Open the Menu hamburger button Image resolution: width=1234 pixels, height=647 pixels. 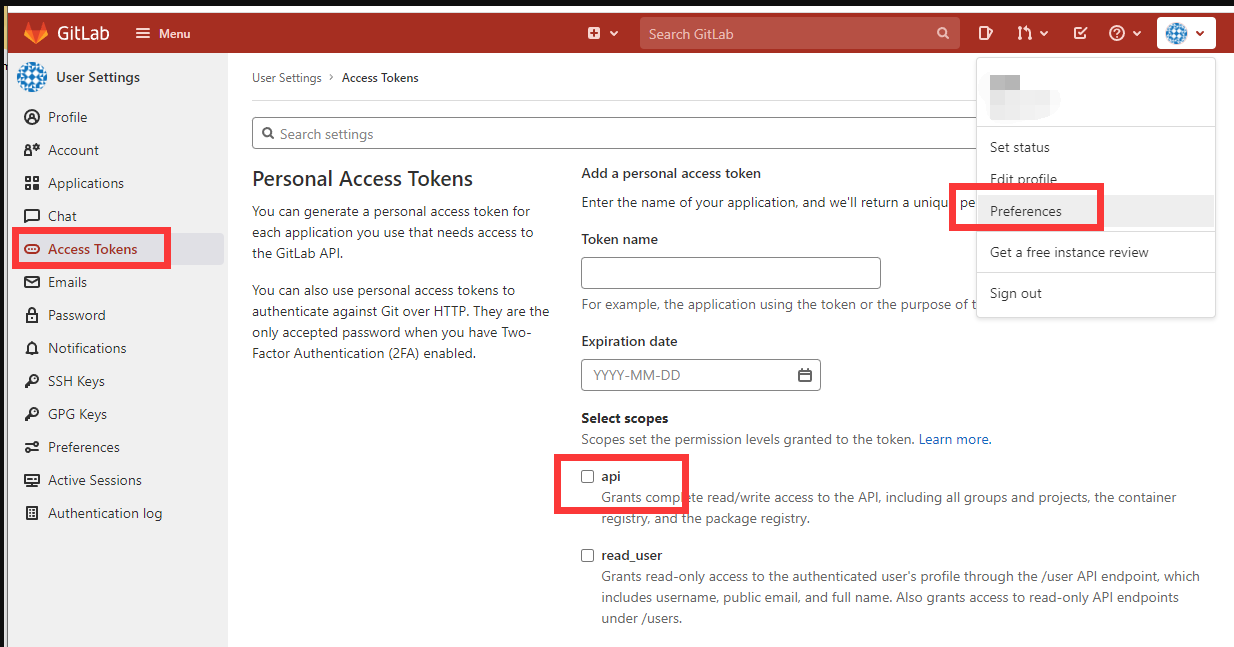pyautogui.click(x=162, y=33)
